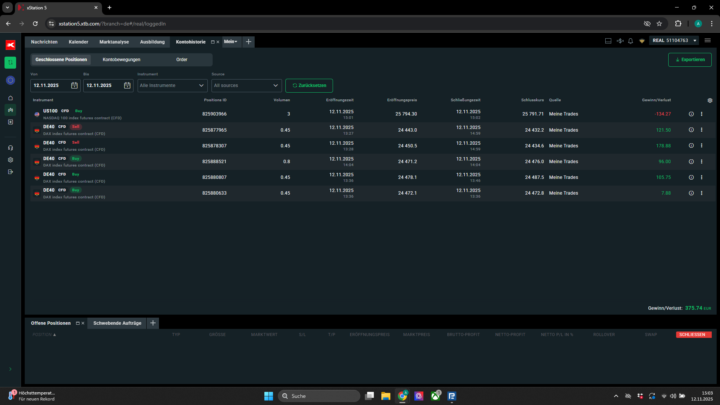Expand the Mehr tab dropdown

tap(231, 42)
